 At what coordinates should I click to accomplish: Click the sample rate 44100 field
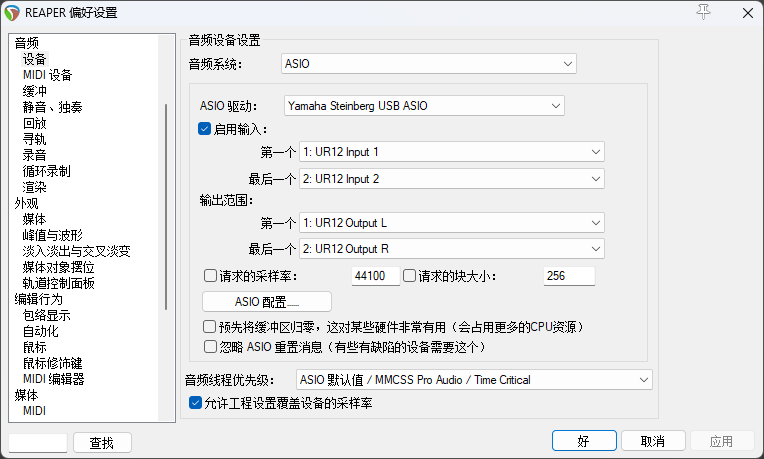(x=375, y=276)
